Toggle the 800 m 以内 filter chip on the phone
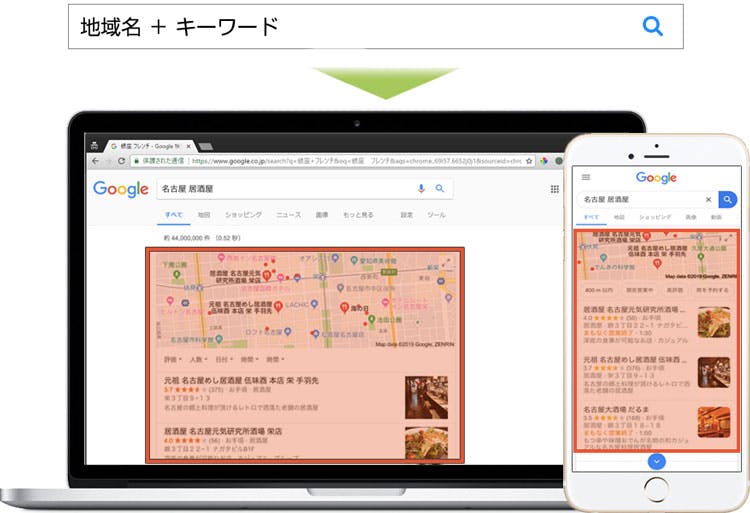The height and width of the screenshot is (513, 750). [x=599, y=290]
